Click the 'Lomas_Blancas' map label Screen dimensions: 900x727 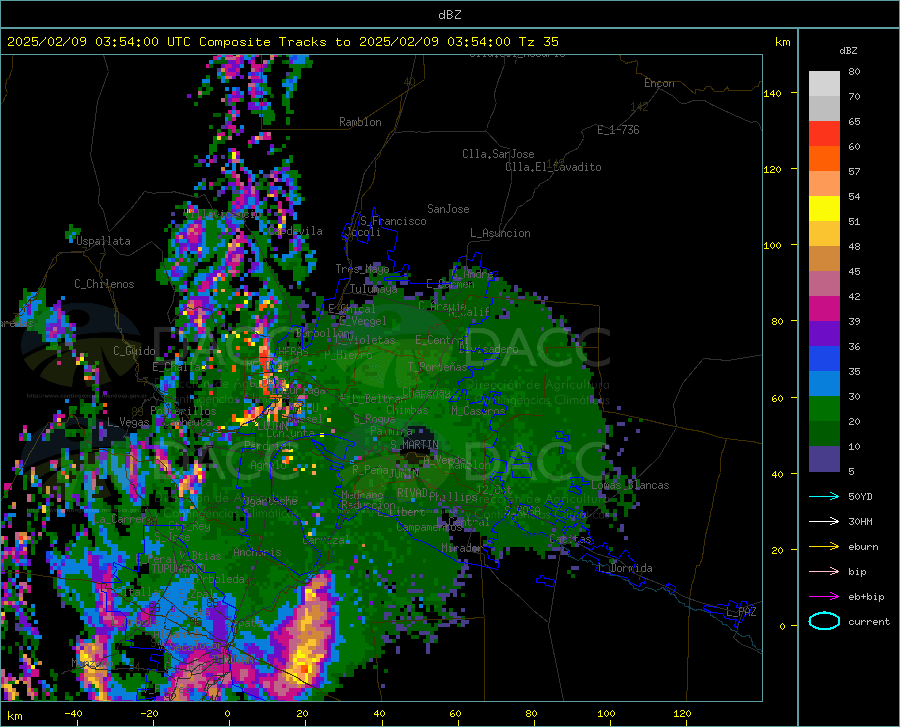pyautogui.click(x=630, y=485)
